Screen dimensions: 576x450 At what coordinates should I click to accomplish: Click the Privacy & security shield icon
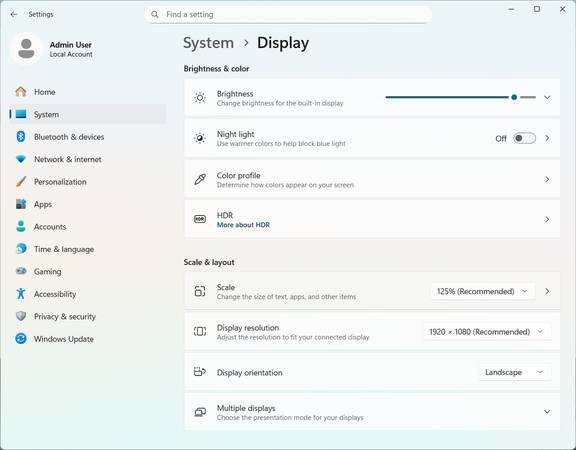pos(21,316)
